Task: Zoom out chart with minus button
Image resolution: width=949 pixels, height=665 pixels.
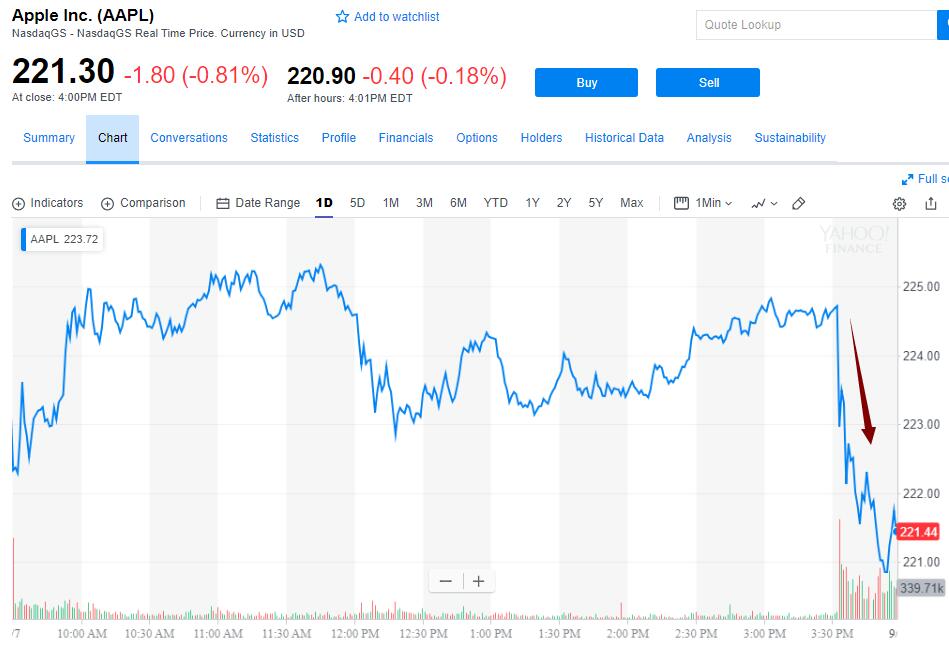Action: coord(446,581)
